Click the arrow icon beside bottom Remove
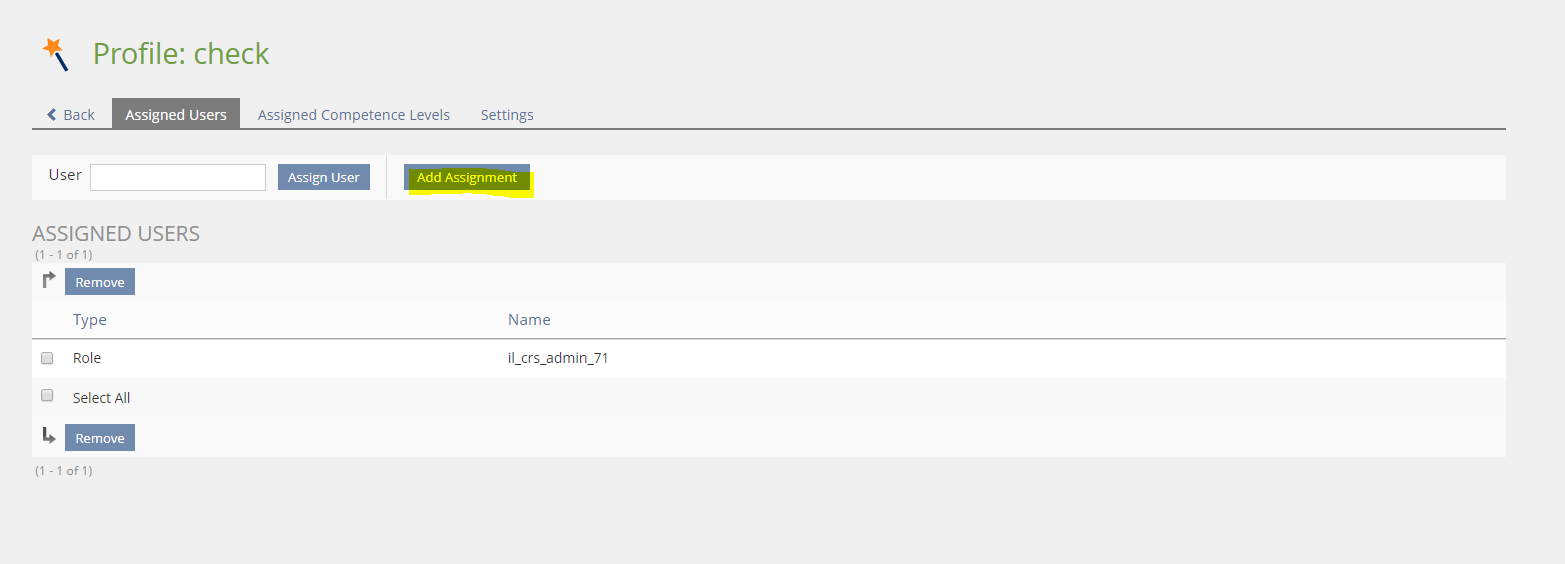The height and width of the screenshot is (564, 1565). [49, 437]
